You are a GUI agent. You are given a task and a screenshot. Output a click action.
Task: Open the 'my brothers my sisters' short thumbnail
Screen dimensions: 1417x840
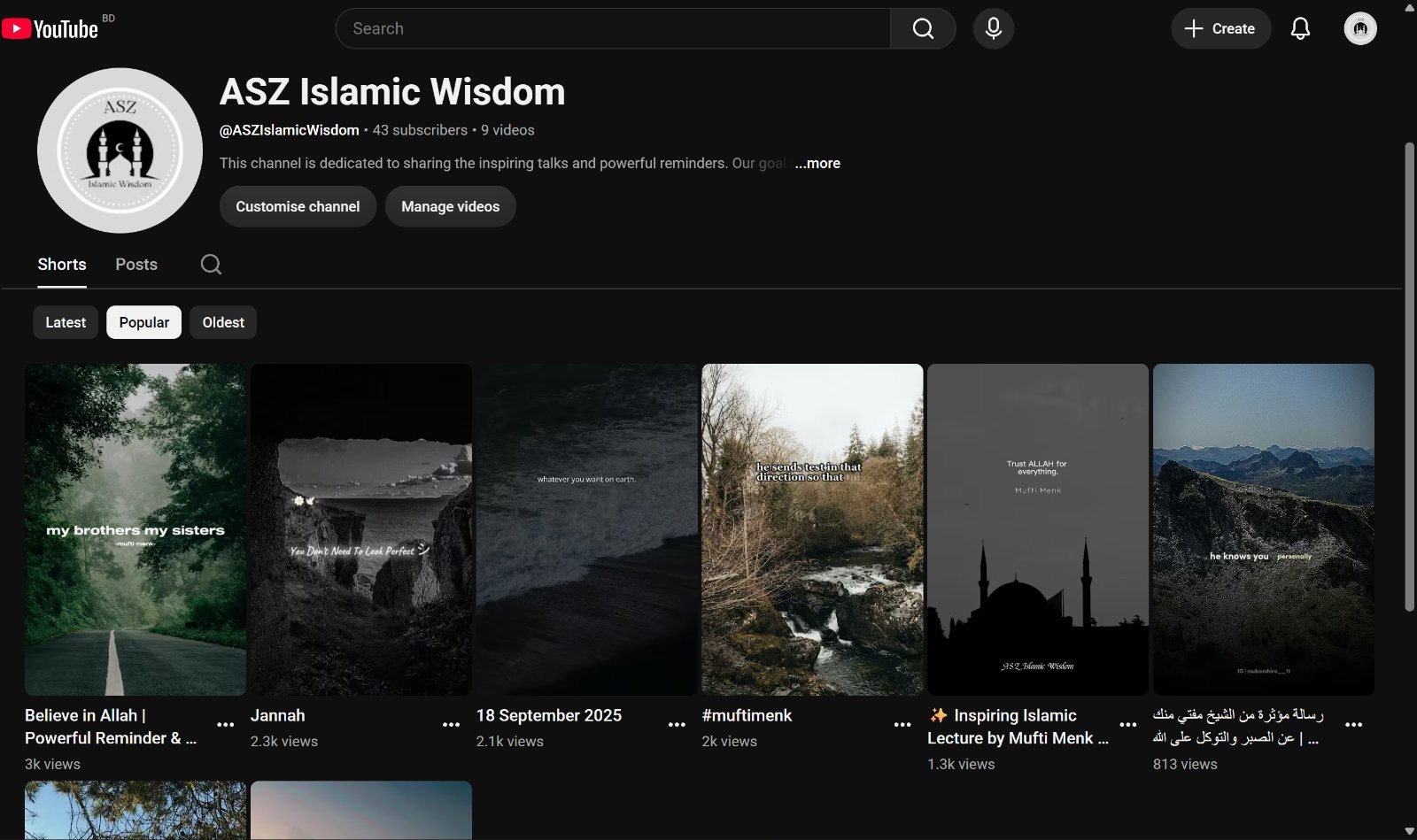[136, 529]
